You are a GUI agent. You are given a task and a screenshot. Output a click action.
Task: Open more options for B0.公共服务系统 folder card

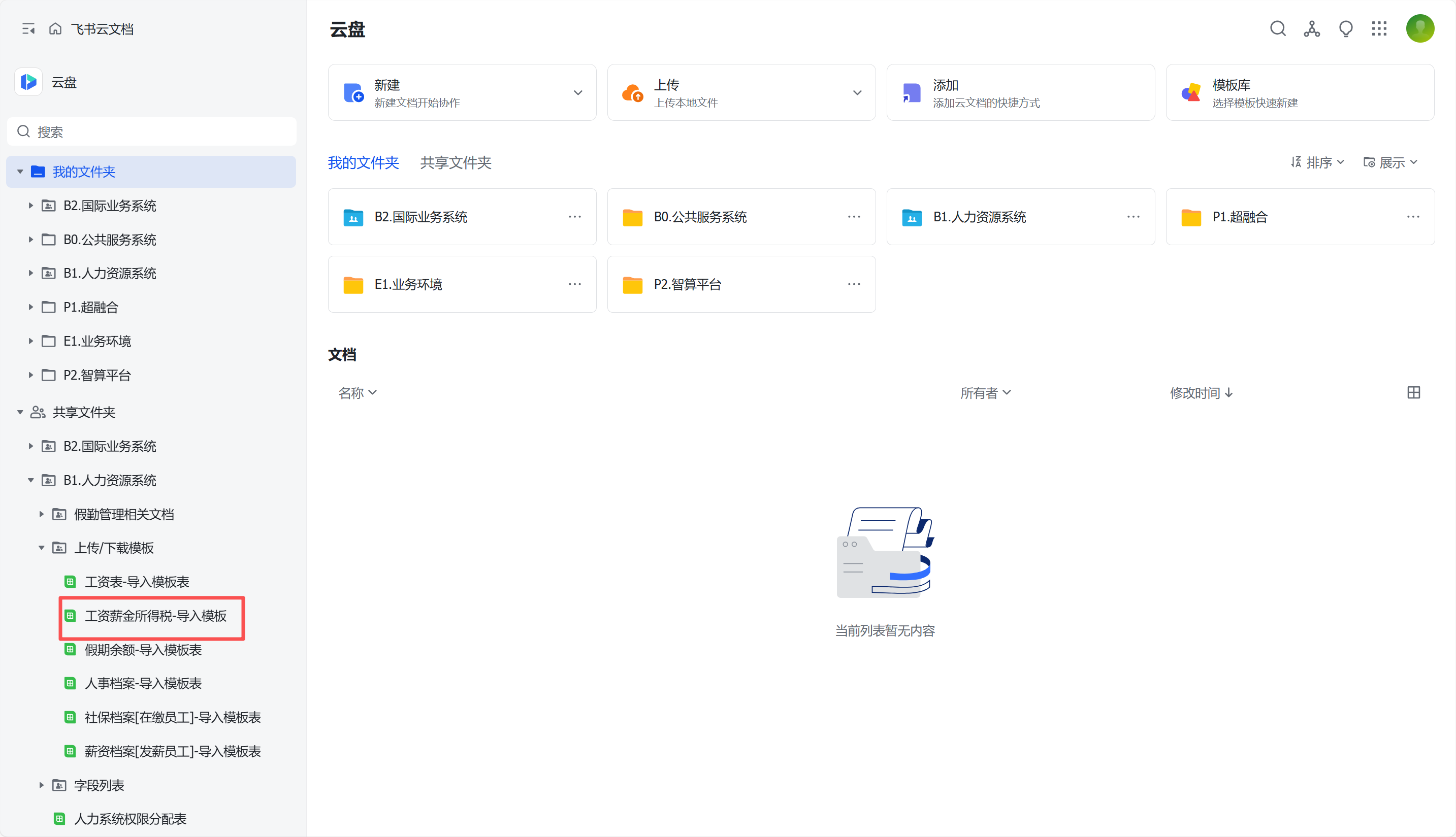point(854,217)
